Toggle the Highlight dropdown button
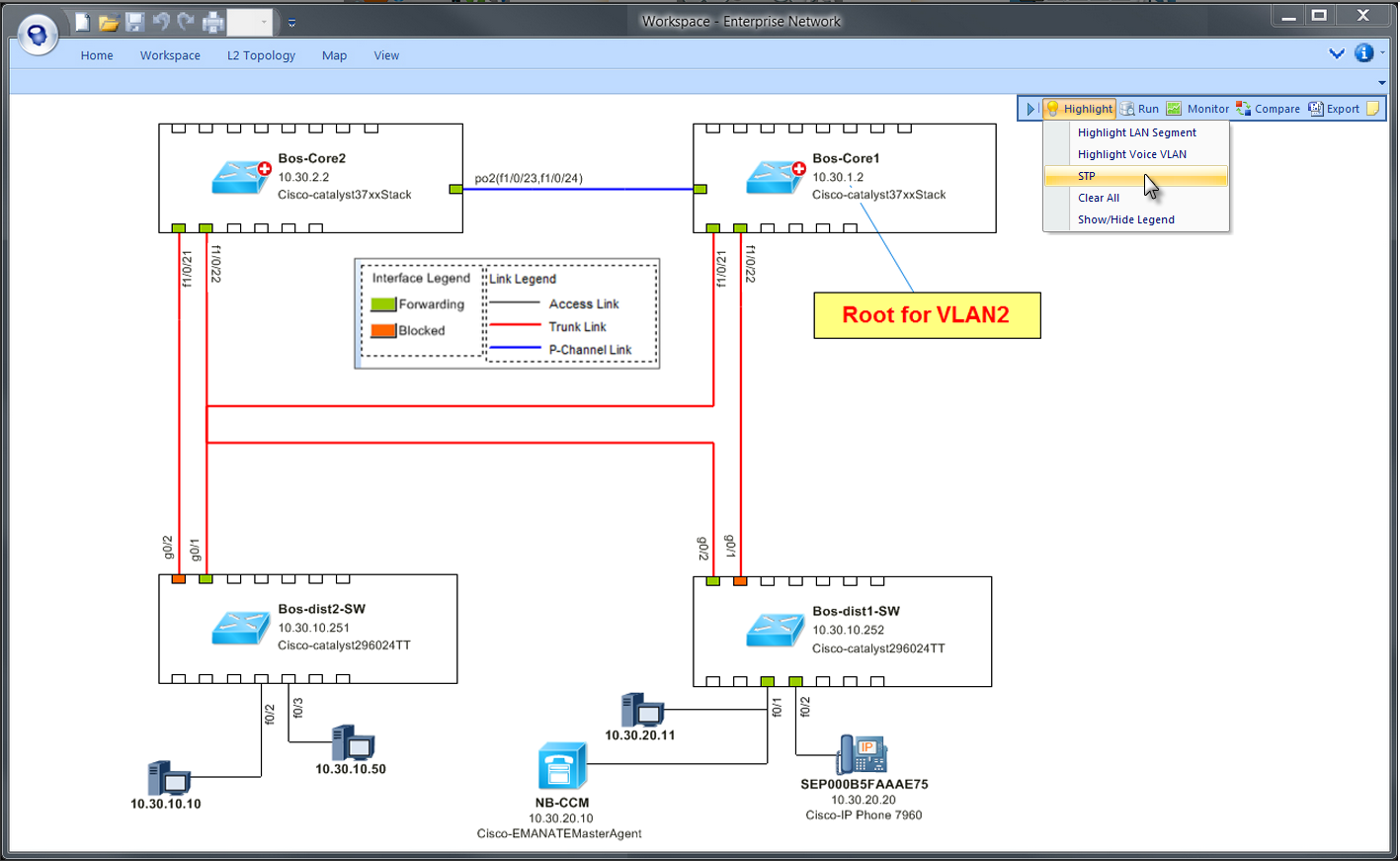 coord(1079,109)
